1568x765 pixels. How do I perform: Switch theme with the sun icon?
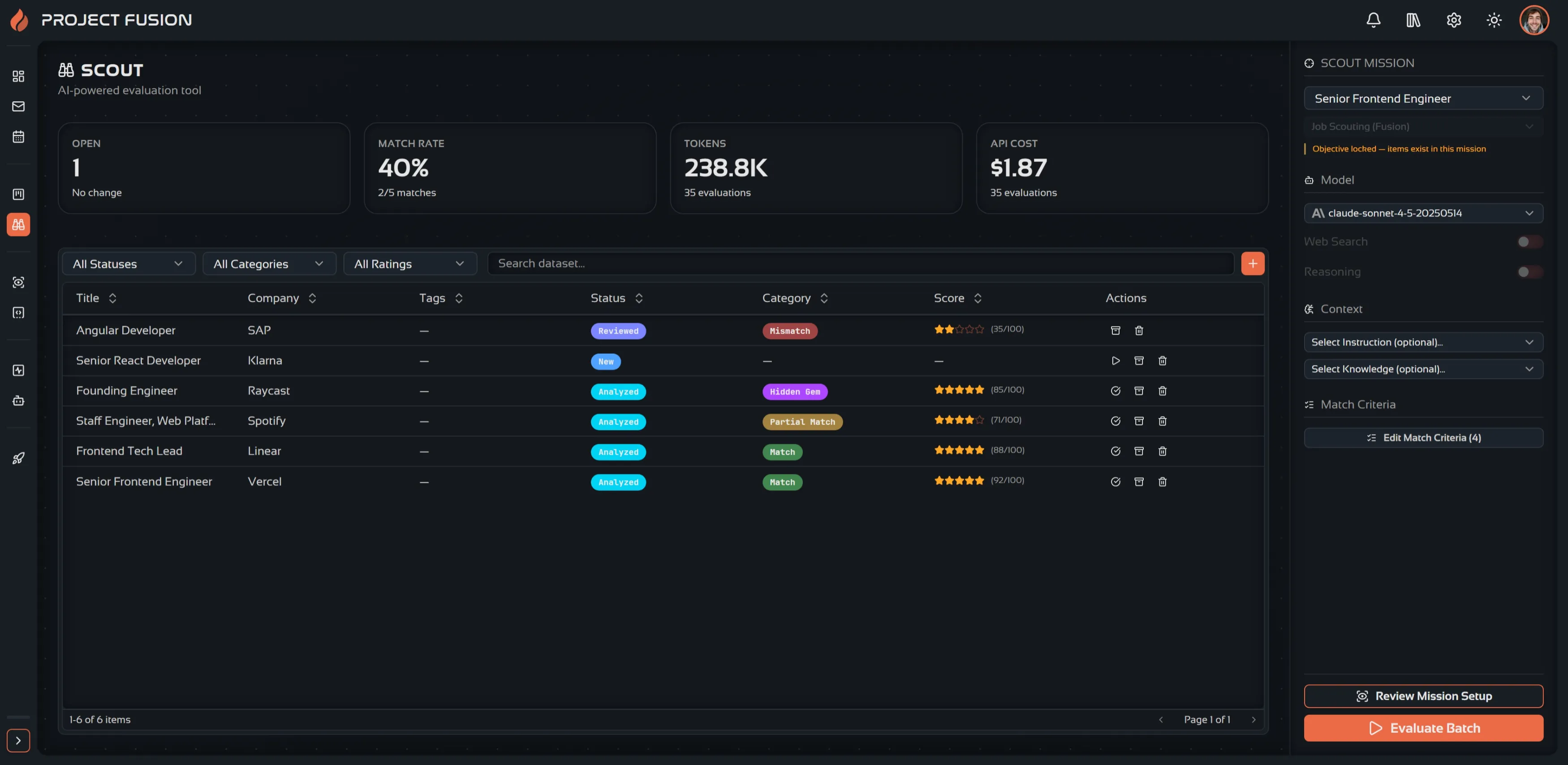tap(1494, 20)
